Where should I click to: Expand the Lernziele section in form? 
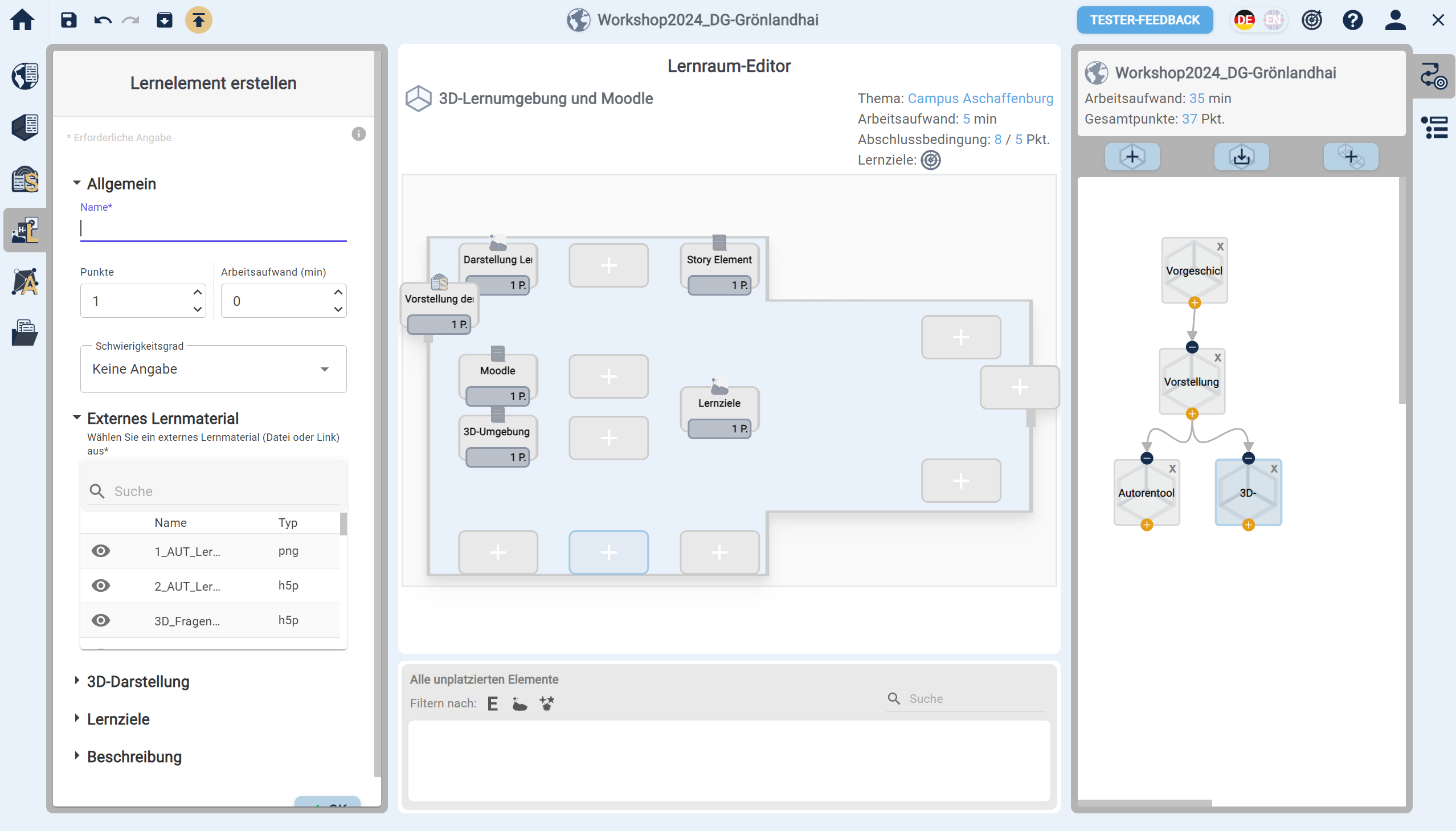(x=117, y=719)
